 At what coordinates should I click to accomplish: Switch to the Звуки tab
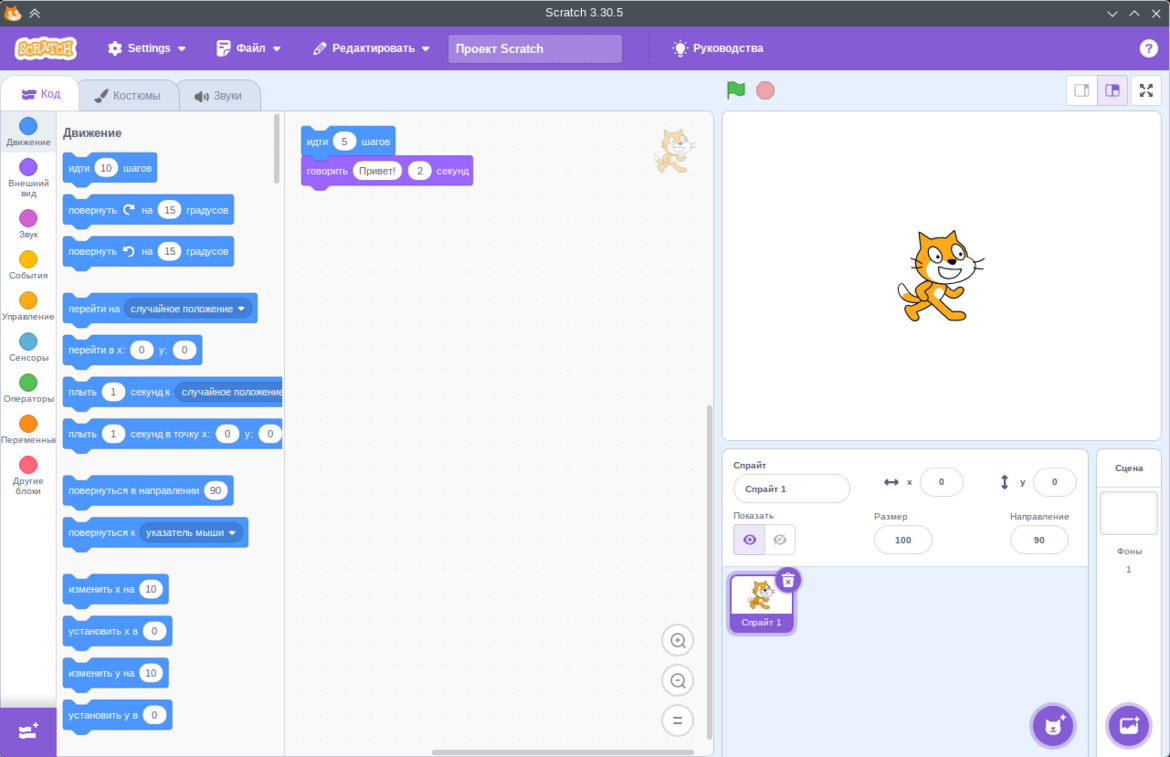pyautogui.click(x=219, y=95)
